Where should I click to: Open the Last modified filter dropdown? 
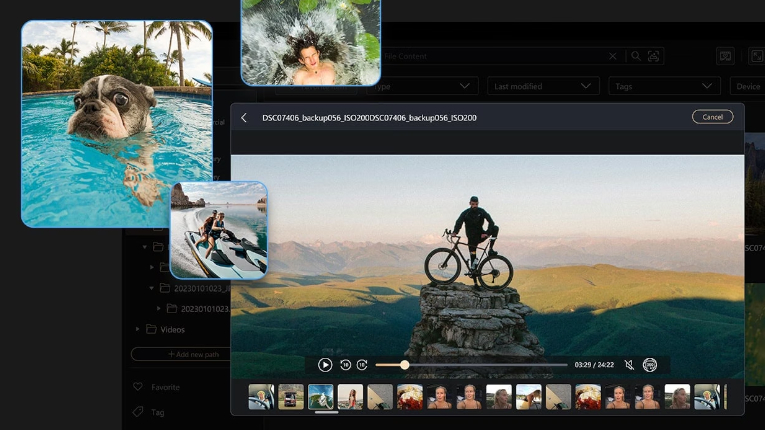tap(545, 87)
